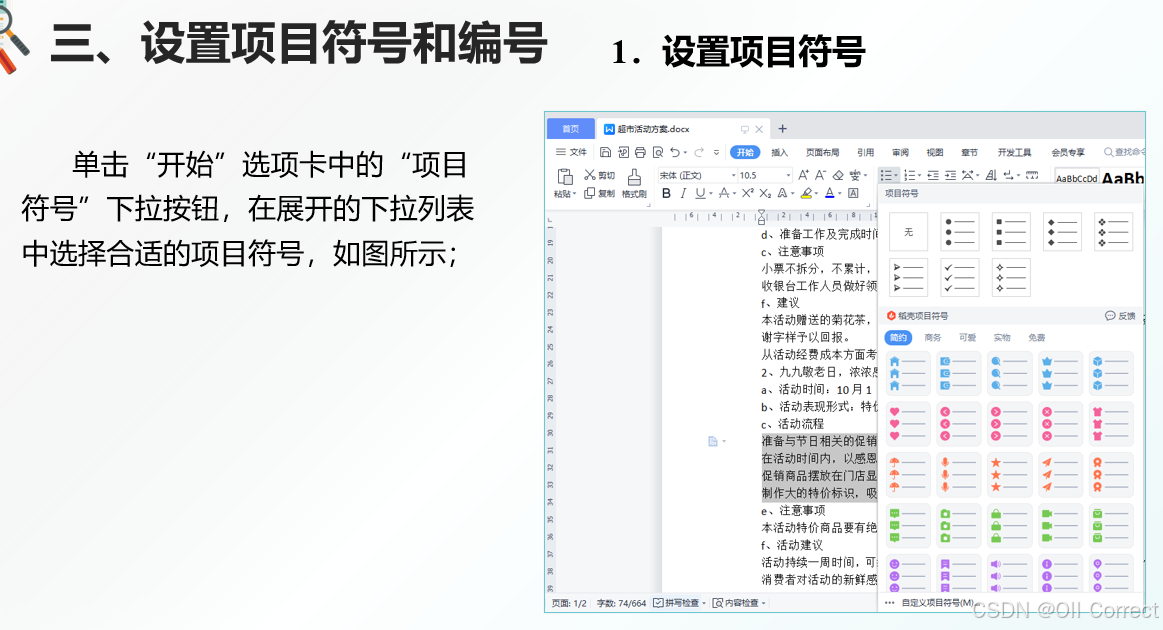This screenshot has height=630, width=1163.
Task: Click the text effects outlined A icon
Action: coord(783,193)
